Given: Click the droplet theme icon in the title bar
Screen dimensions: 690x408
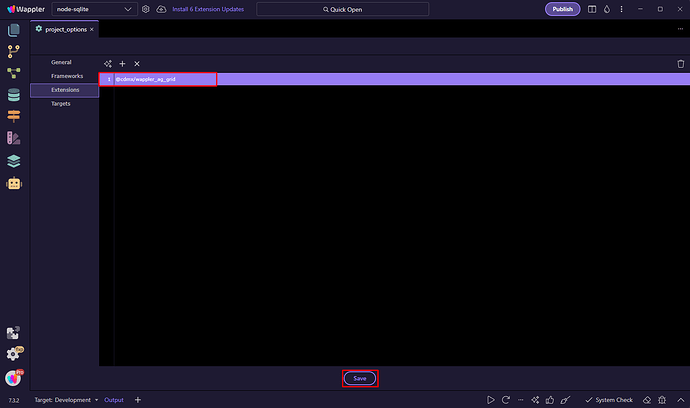Looking at the screenshot, I should point(607,9).
